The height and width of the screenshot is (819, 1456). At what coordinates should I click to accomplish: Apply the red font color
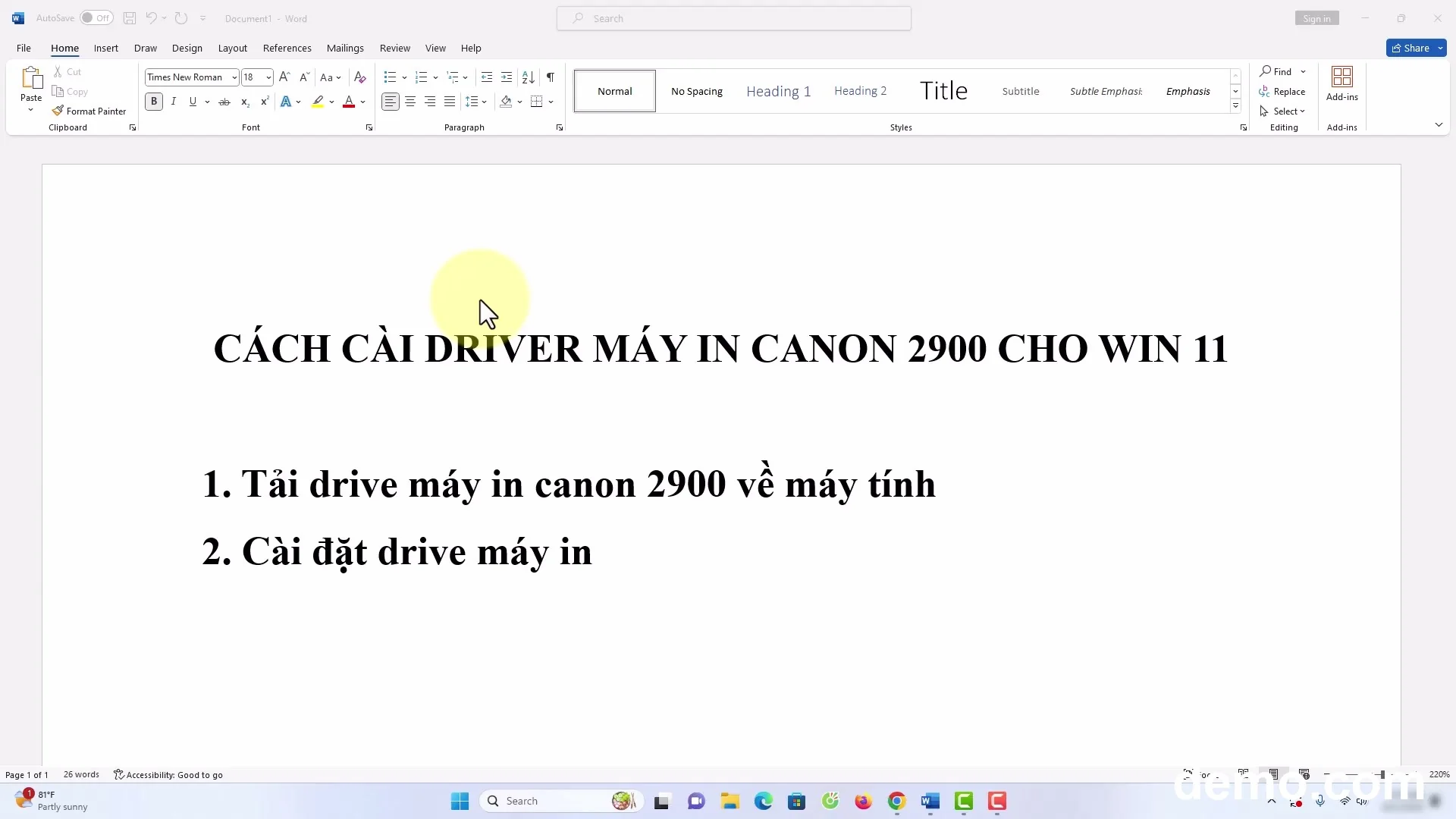point(349,102)
